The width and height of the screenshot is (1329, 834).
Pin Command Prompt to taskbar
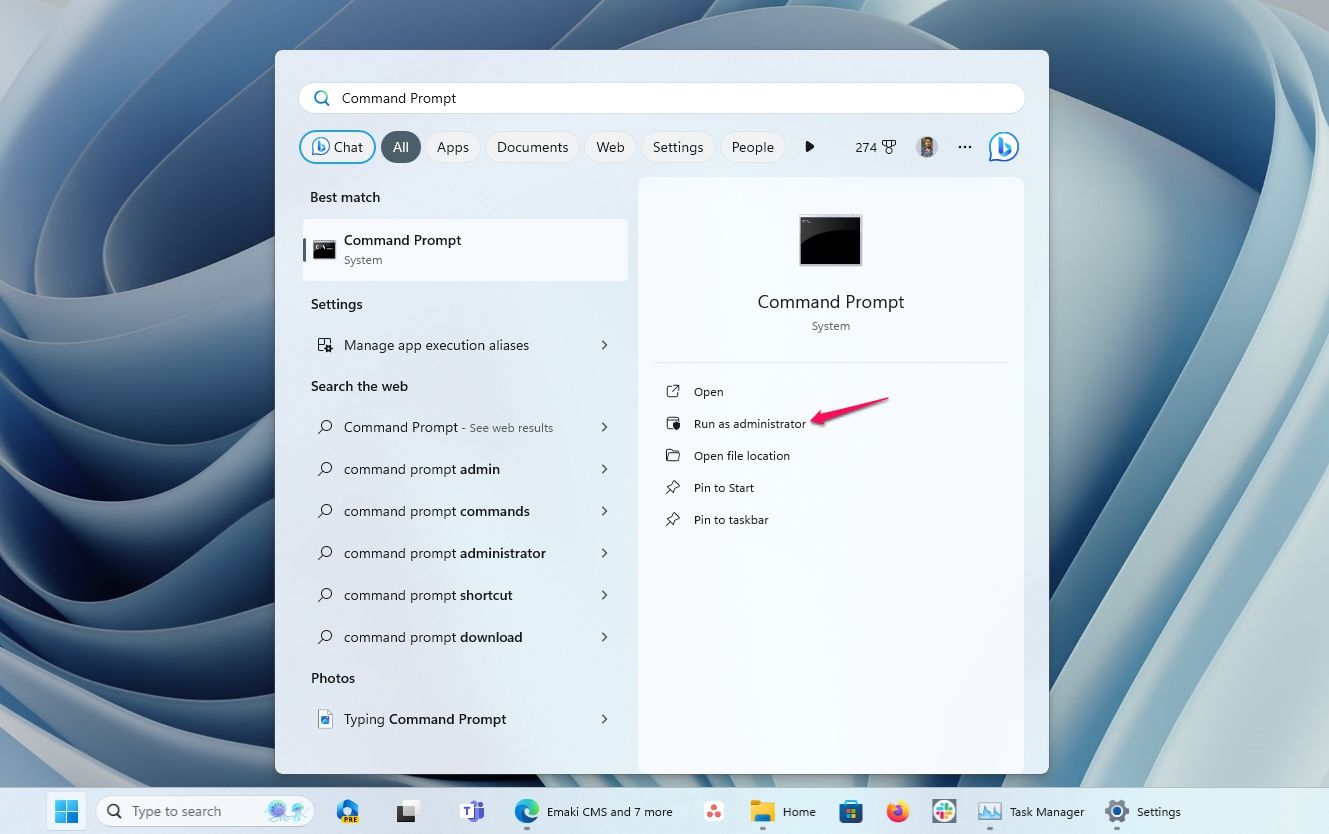(x=731, y=519)
